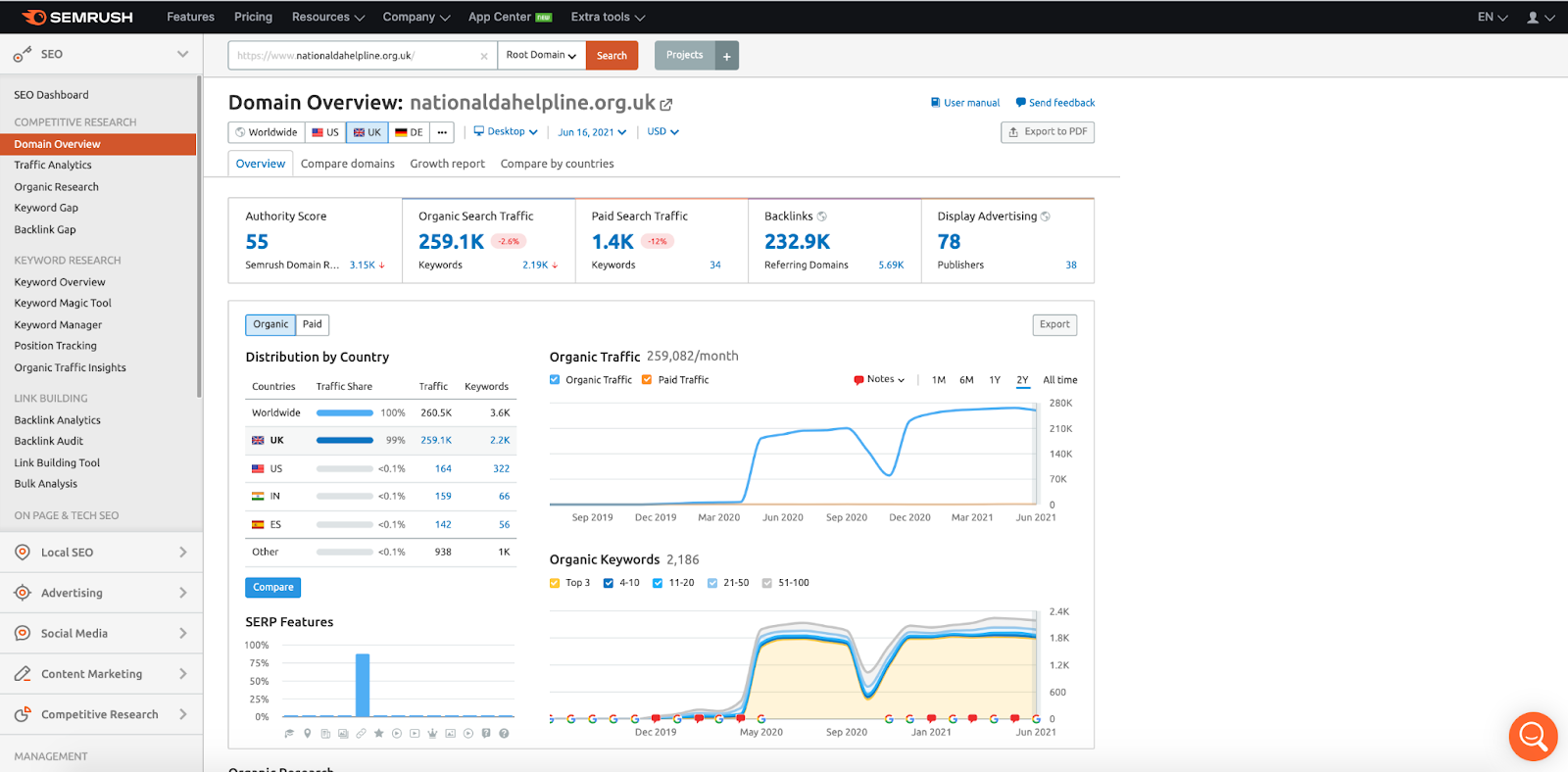Click the UK traffic share bar
1568x772 pixels.
(x=345, y=441)
